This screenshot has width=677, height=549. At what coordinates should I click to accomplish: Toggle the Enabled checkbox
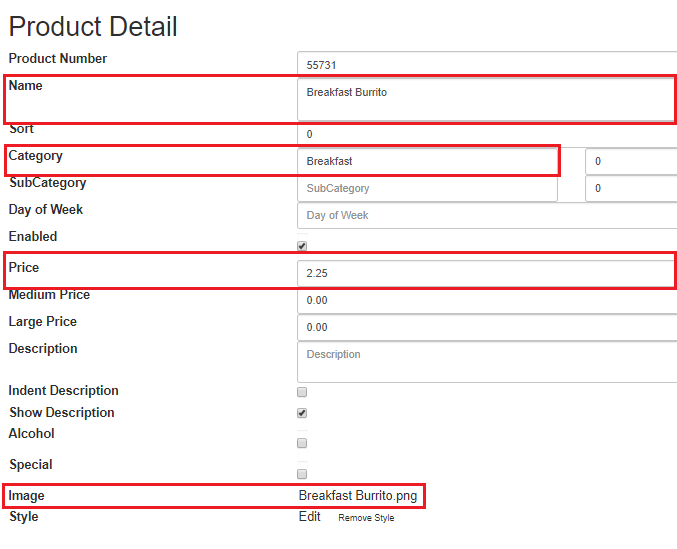coord(302,246)
